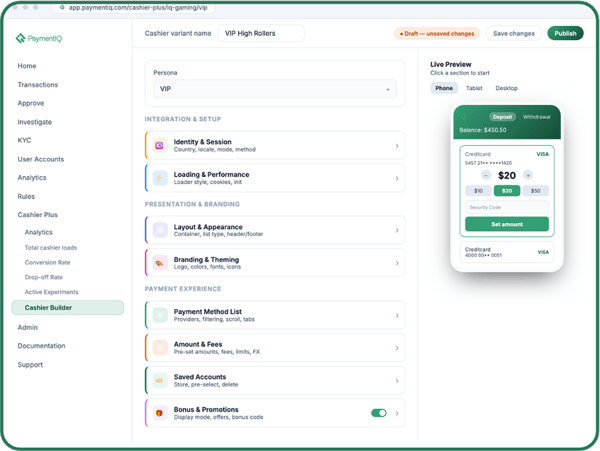Choose the $20 preset amount

pyautogui.click(x=507, y=190)
